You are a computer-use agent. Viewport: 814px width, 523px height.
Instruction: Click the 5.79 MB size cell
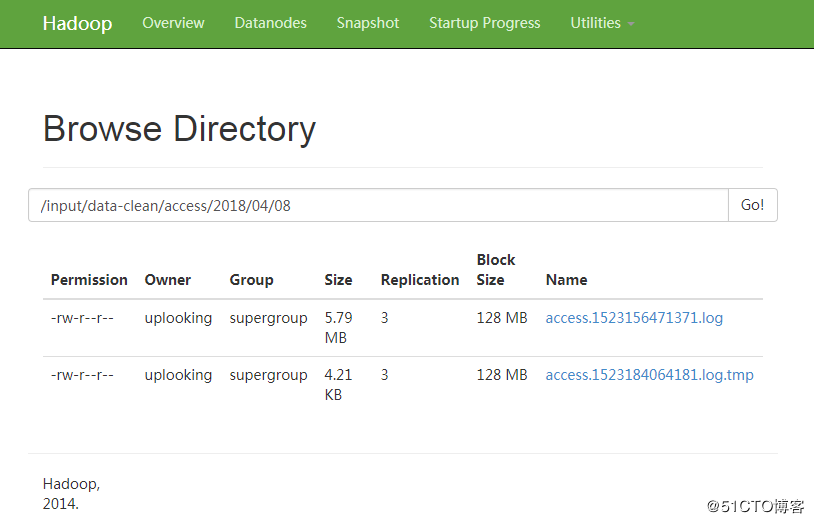click(x=338, y=328)
